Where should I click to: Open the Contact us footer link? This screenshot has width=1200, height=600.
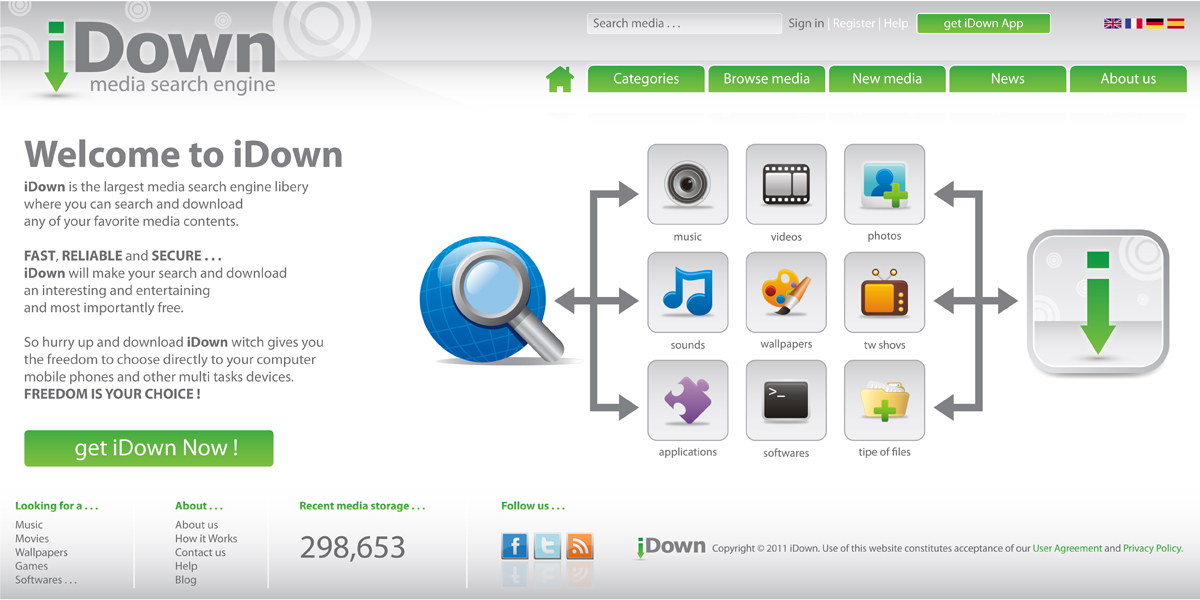pyautogui.click(x=200, y=553)
